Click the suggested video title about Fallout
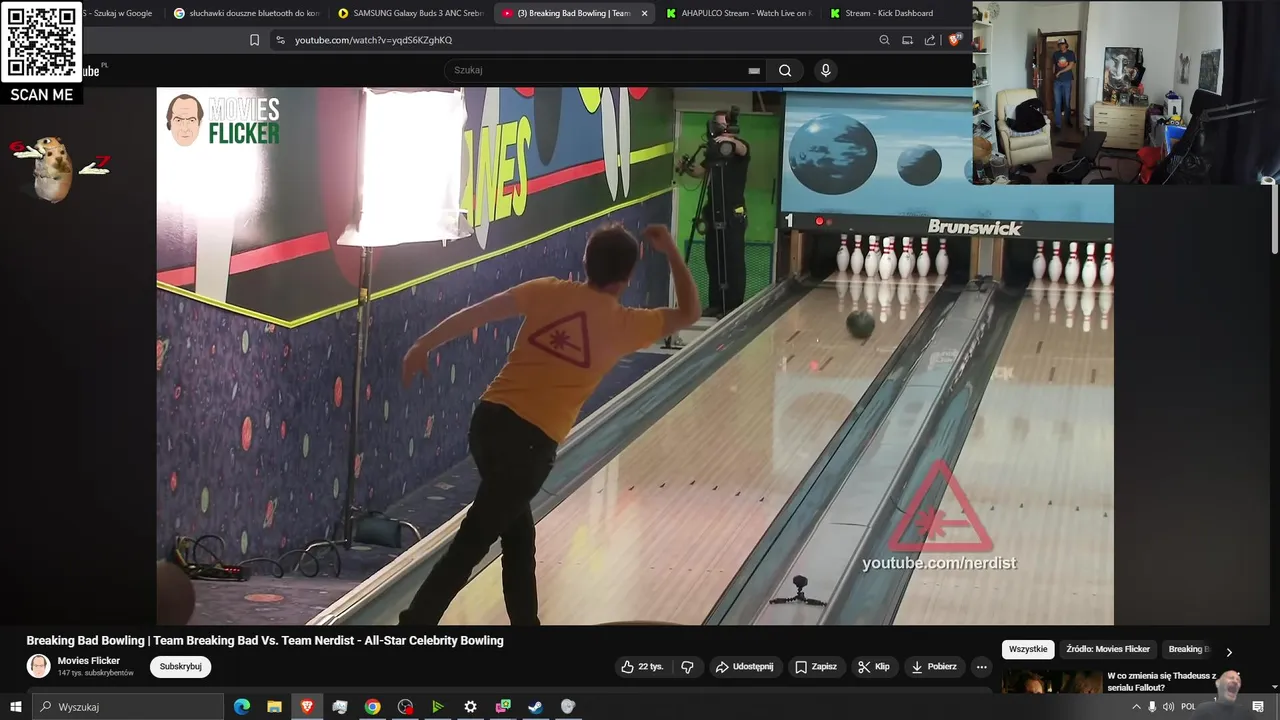Screen dimensions: 1280x720 [1162, 682]
